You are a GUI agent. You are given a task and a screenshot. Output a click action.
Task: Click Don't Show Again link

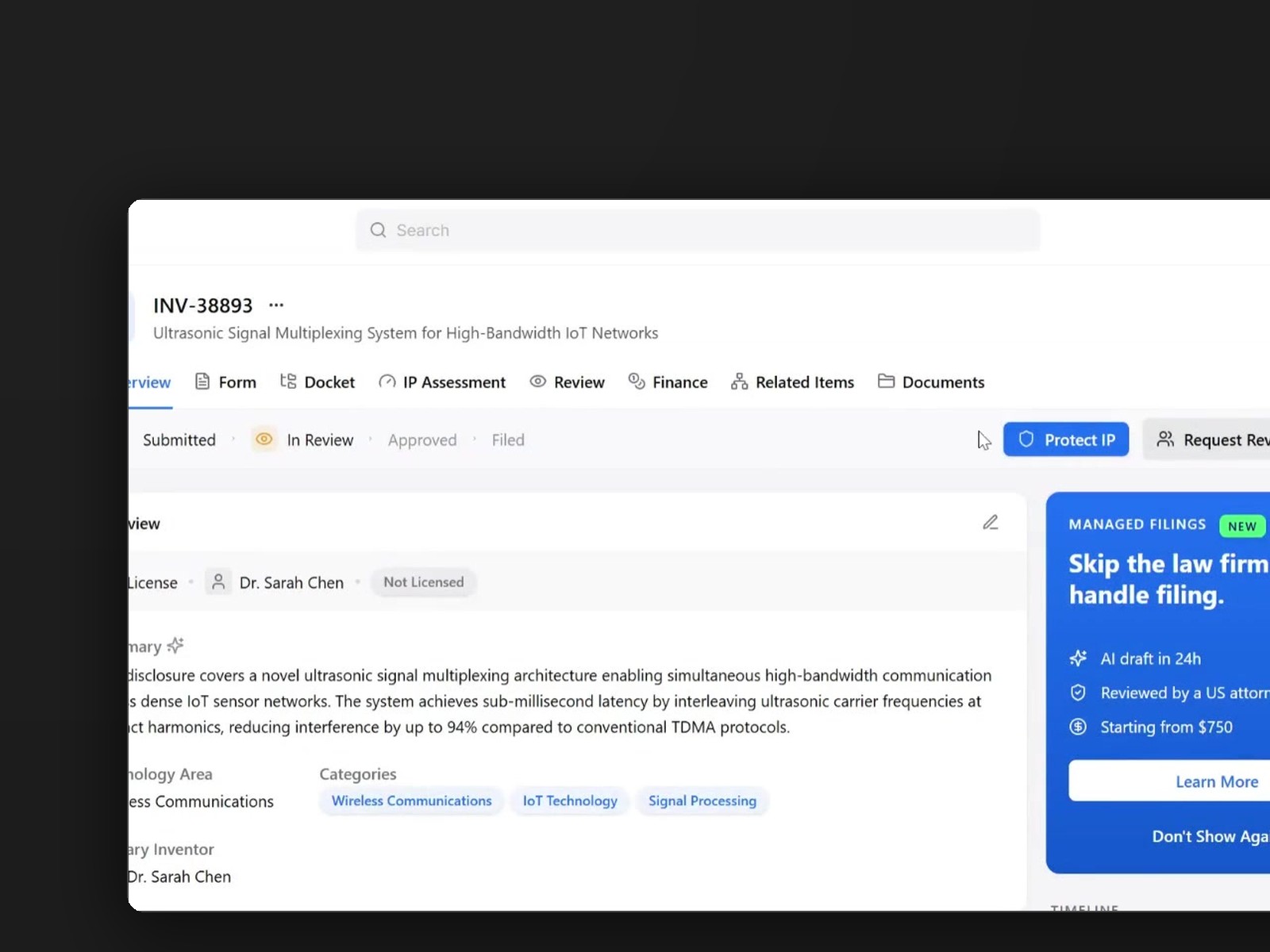pyautogui.click(x=1210, y=836)
